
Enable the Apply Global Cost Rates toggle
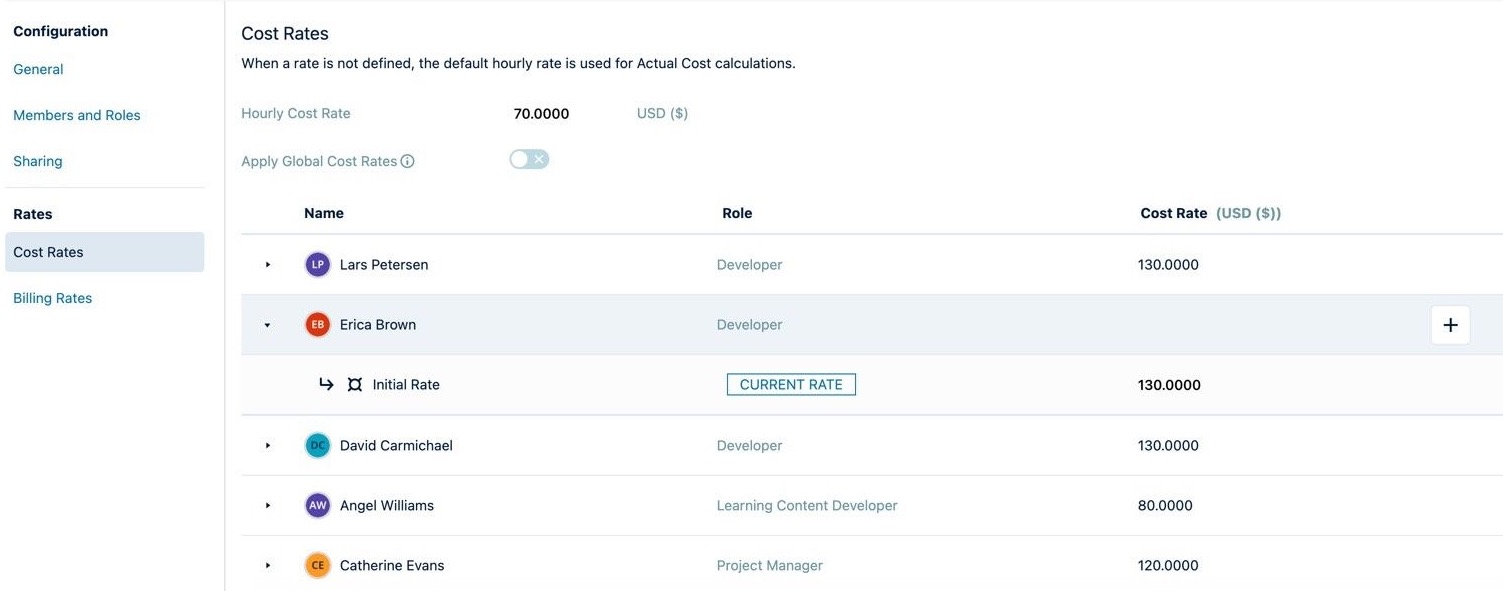click(529, 160)
